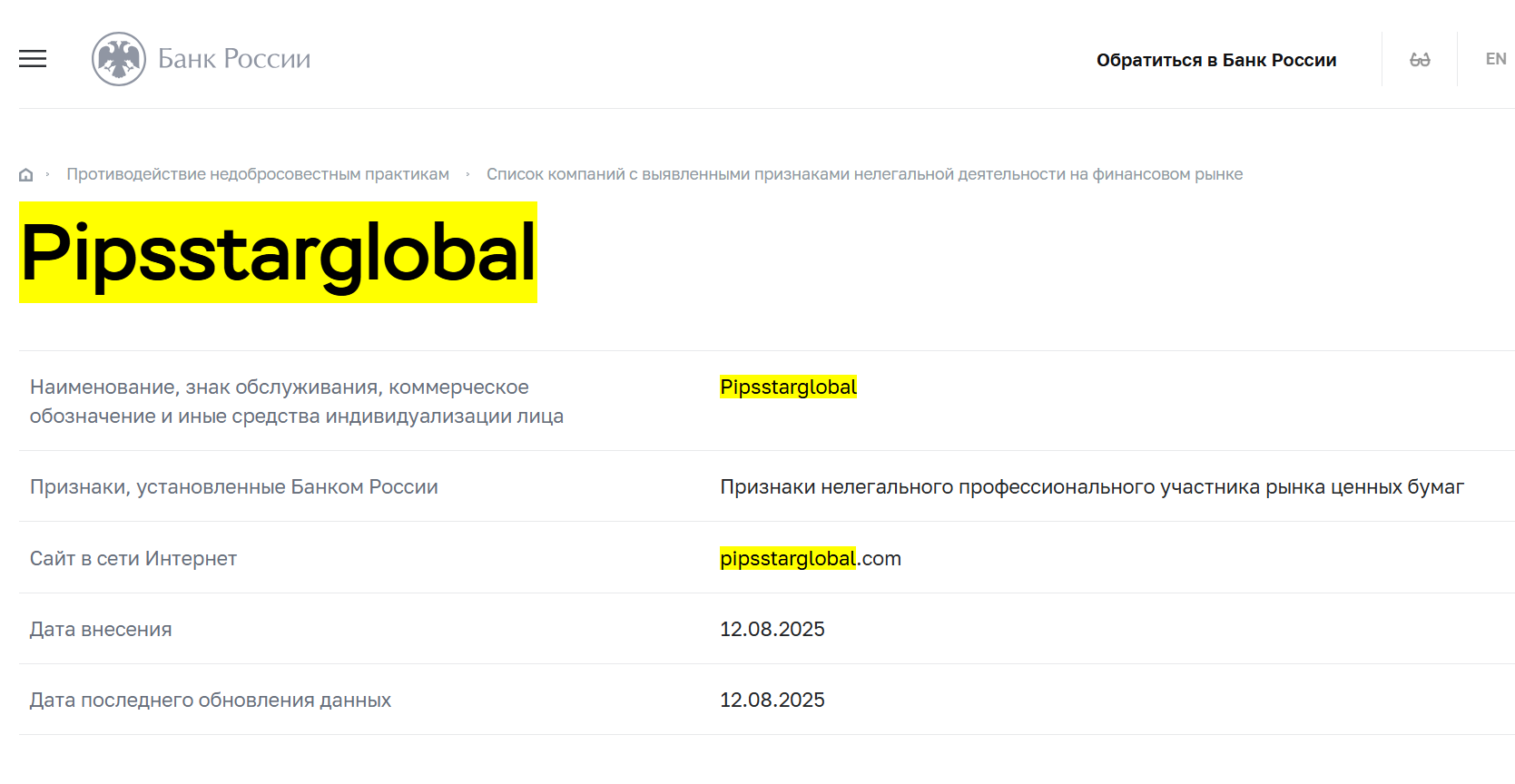The height and width of the screenshot is (784, 1515).
Task: Select Признаки нелегального профессионального участника value
Action: tap(1092, 487)
